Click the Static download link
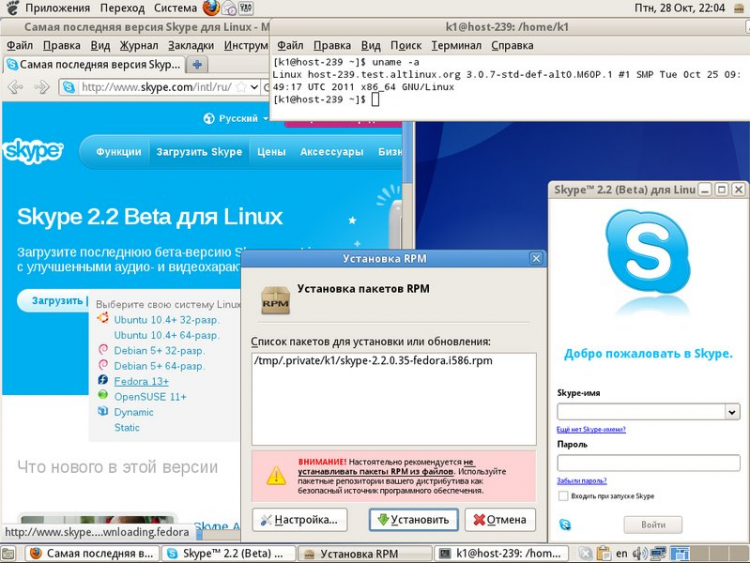 [x=127, y=428]
